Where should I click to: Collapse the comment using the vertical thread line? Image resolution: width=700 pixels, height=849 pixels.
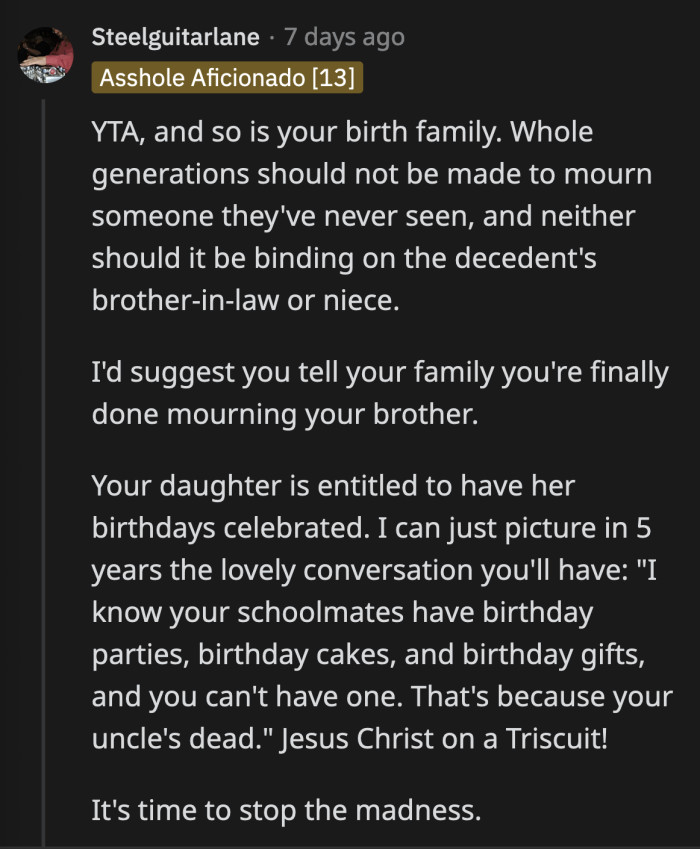(x=43, y=450)
